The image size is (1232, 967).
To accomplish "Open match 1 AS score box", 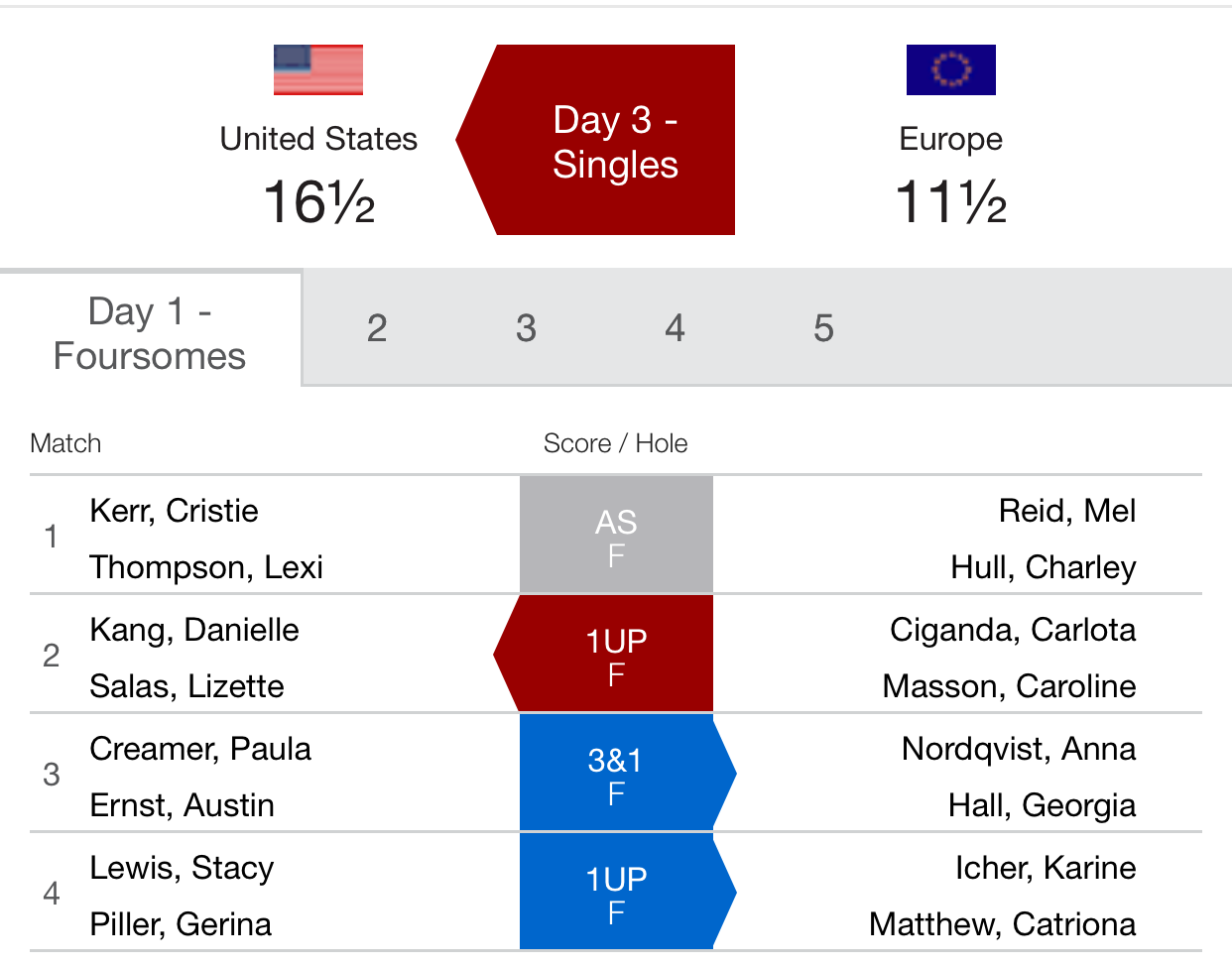I will point(616,535).
